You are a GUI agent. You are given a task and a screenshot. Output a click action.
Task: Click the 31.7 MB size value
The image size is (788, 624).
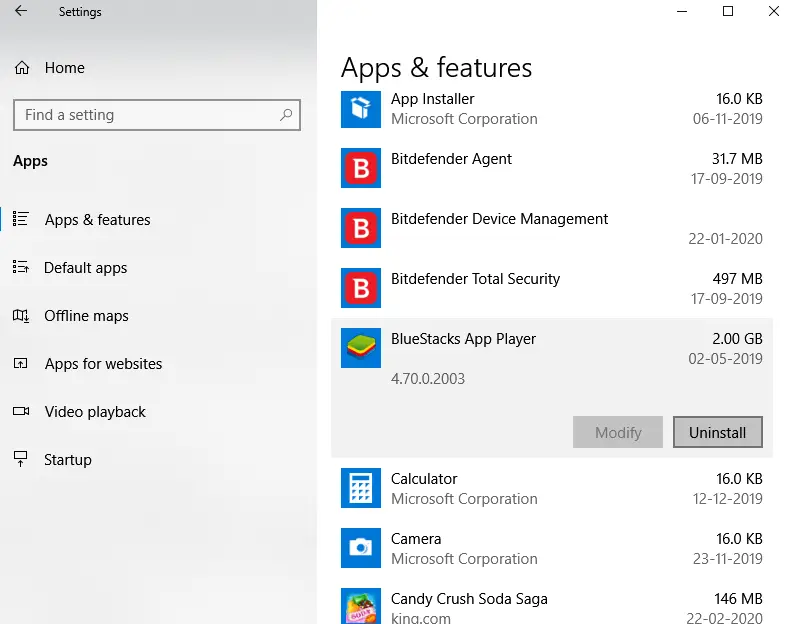pyautogui.click(x=737, y=159)
